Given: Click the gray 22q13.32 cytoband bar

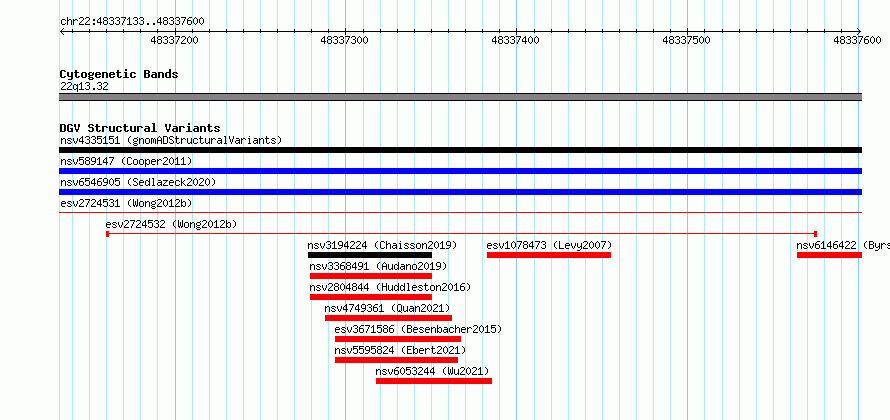Looking at the screenshot, I should tap(460, 97).
